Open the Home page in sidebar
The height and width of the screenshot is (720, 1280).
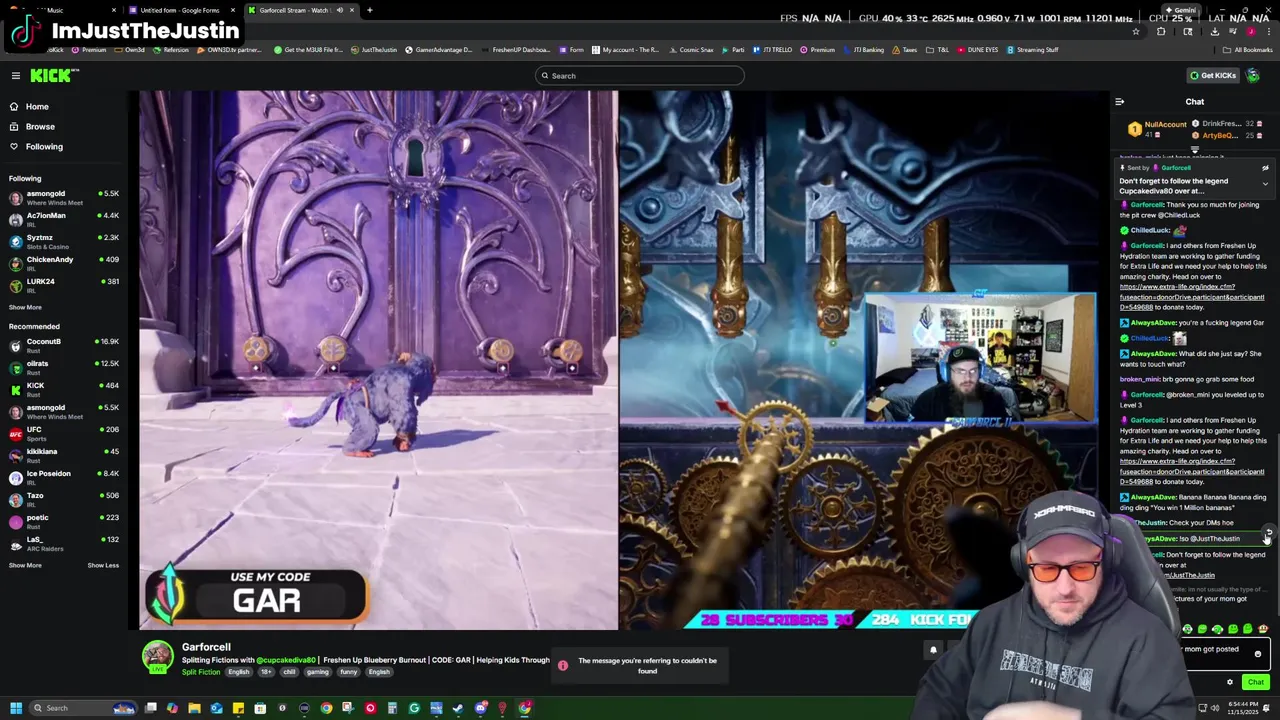pyautogui.click(x=37, y=106)
